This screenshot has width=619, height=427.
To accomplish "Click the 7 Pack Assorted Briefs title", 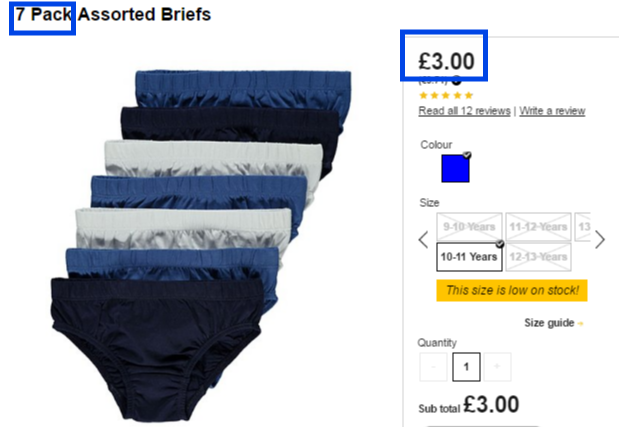I will [113, 15].
